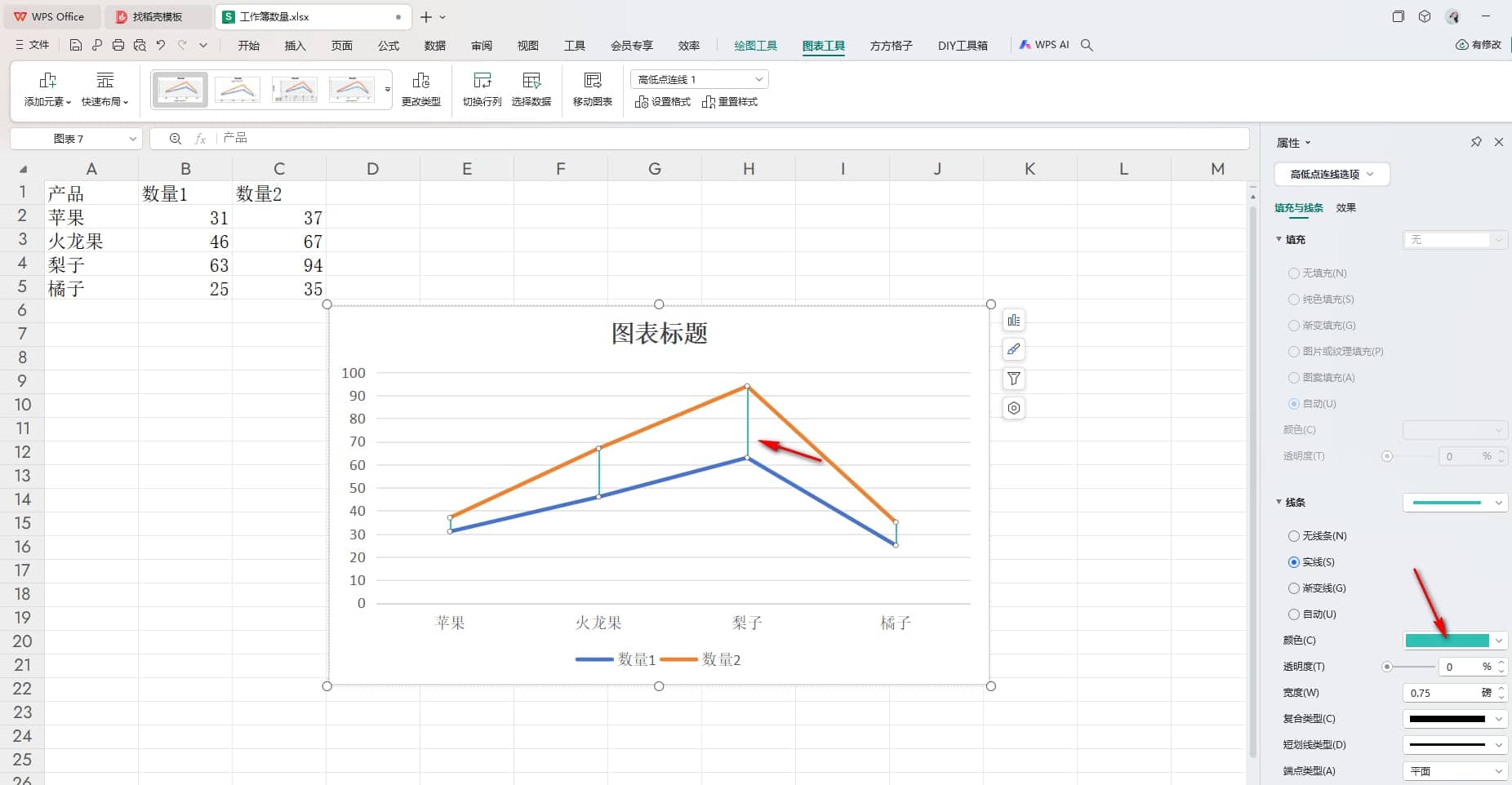Open the Insert (插入) ribbon tab
Screen dimensions: 1512x785
click(295, 46)
